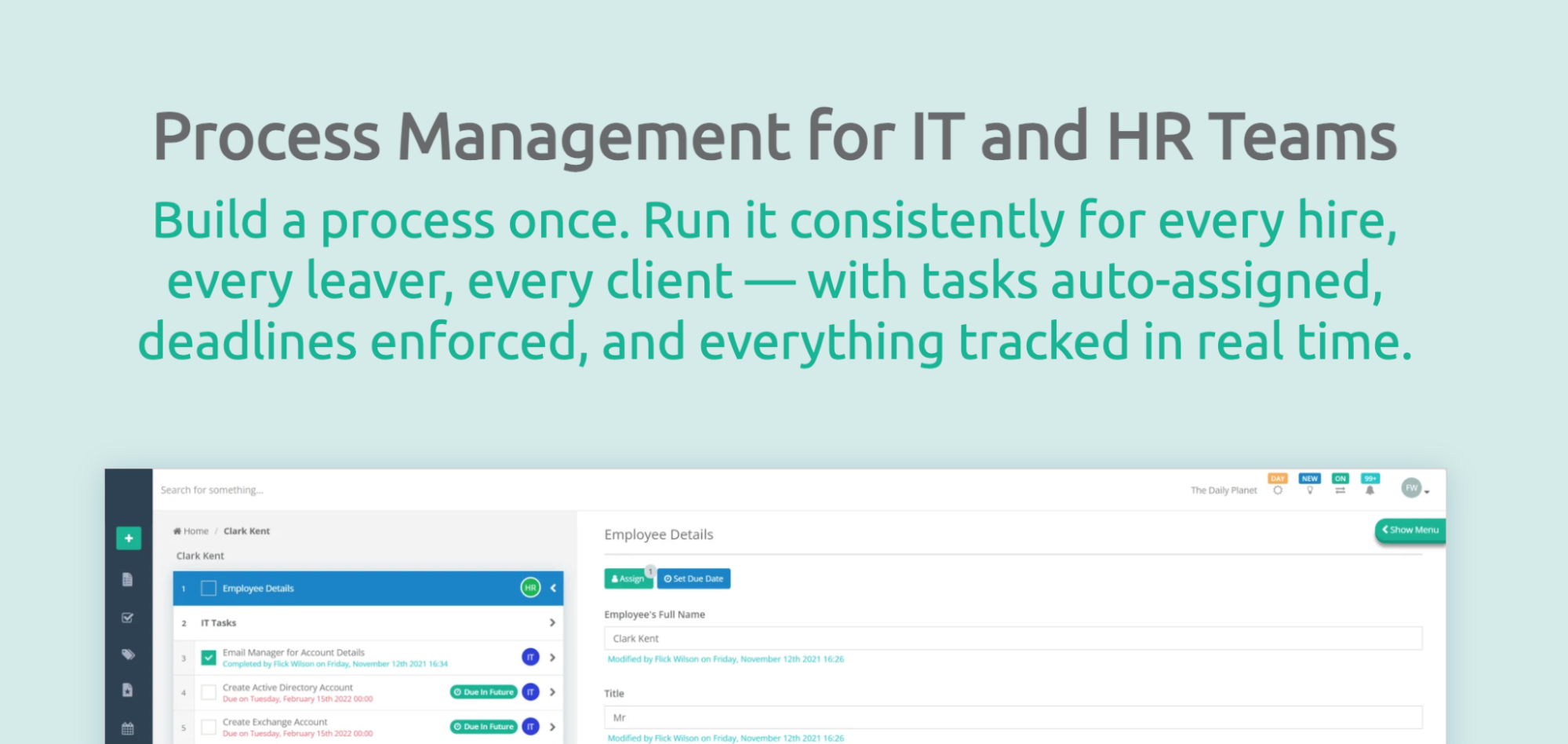Open the 99+ notifications bell

(1370, 491)
